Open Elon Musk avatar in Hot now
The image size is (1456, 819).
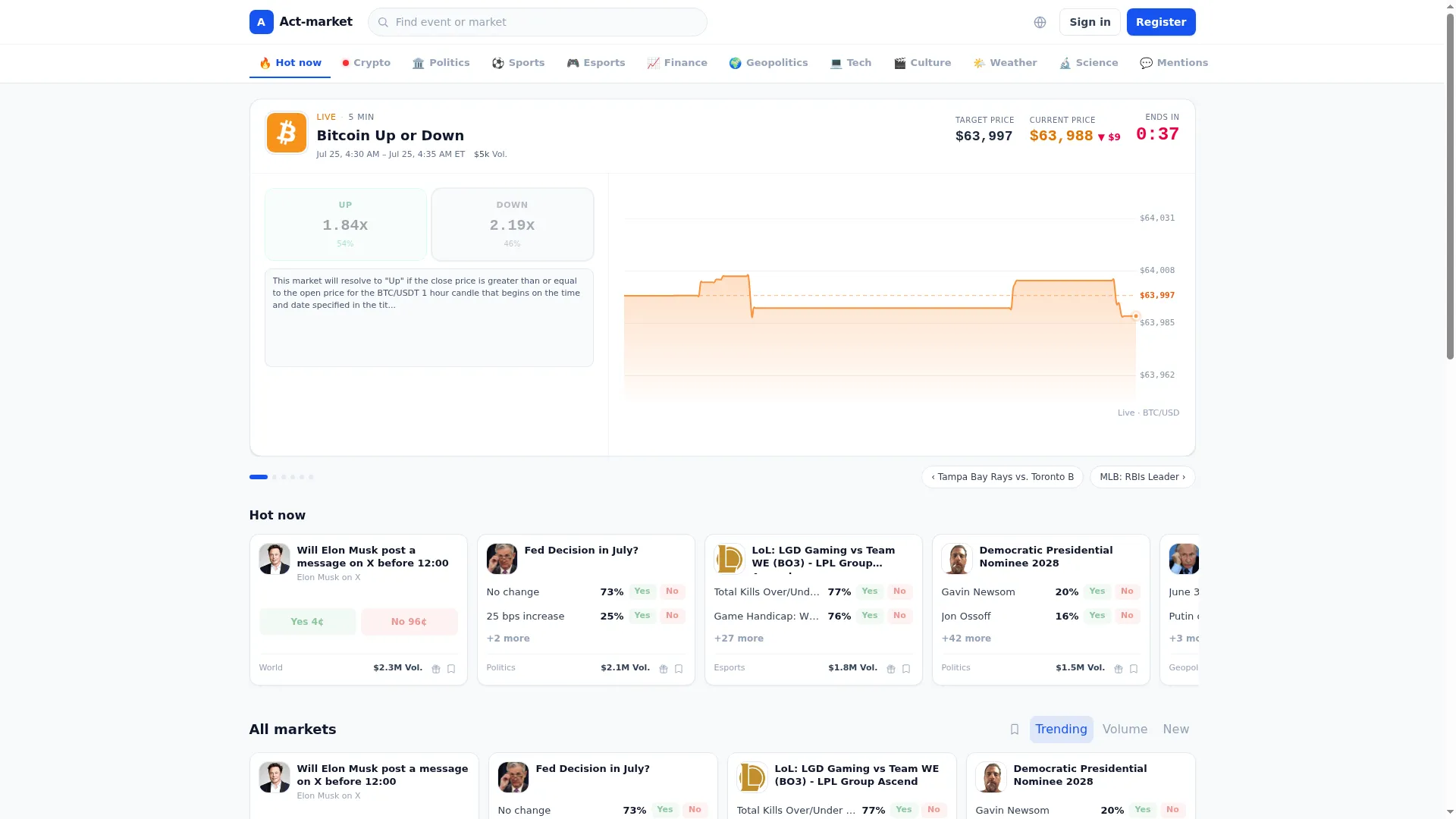[274, 559]
